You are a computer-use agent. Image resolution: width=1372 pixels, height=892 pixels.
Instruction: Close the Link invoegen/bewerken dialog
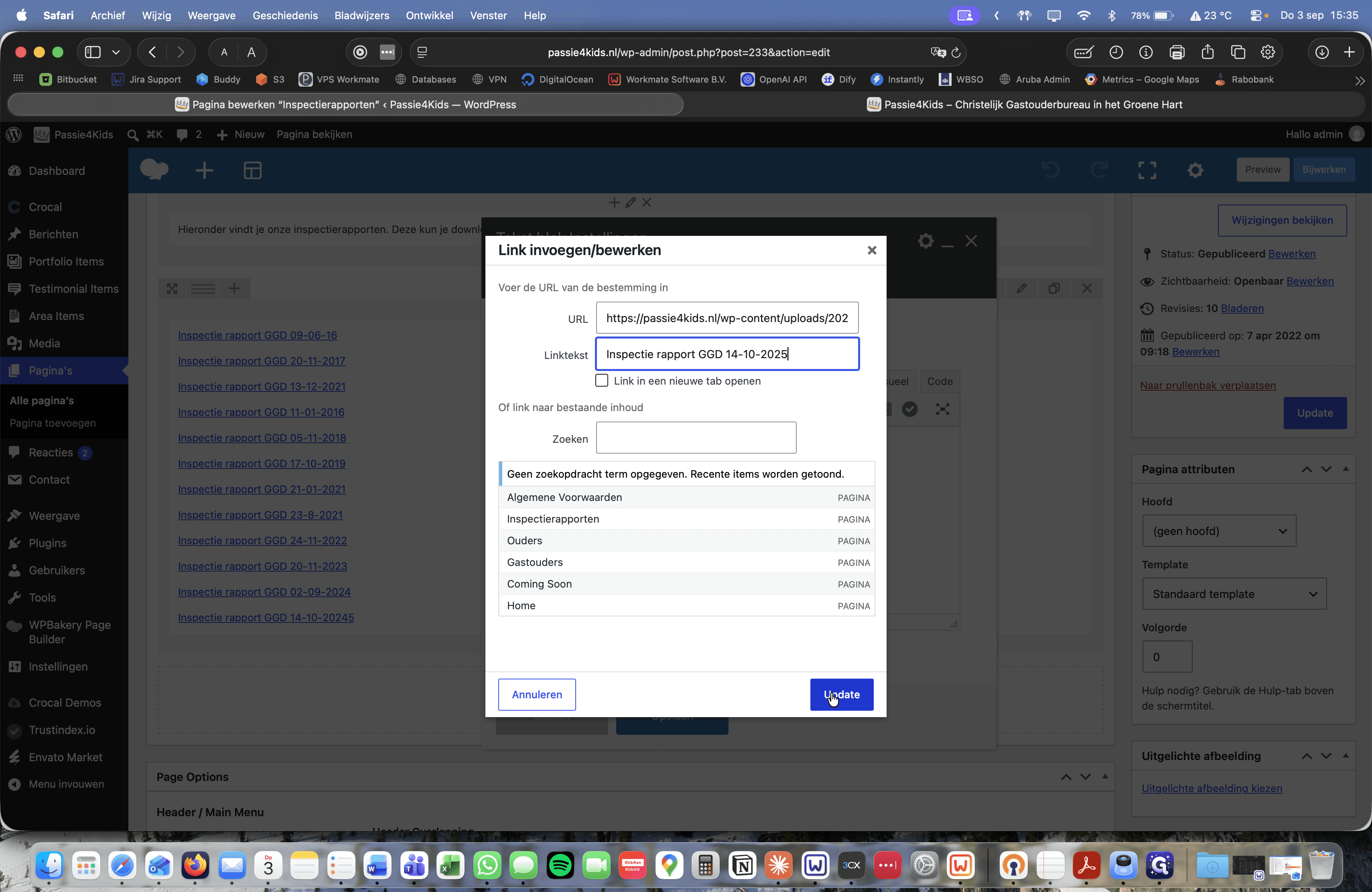coord(872,250)
